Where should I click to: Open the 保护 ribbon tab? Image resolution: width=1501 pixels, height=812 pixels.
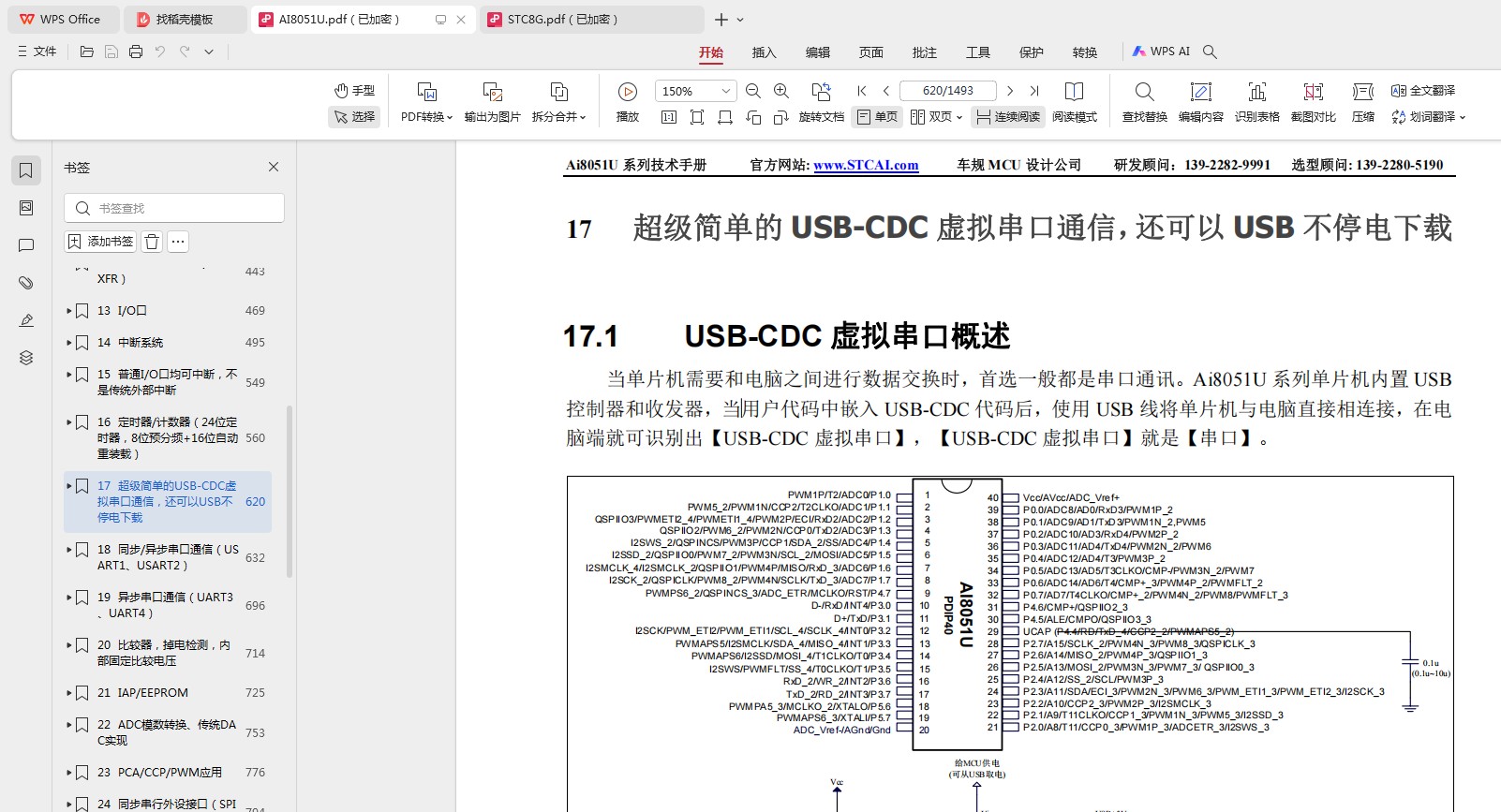1032,52
